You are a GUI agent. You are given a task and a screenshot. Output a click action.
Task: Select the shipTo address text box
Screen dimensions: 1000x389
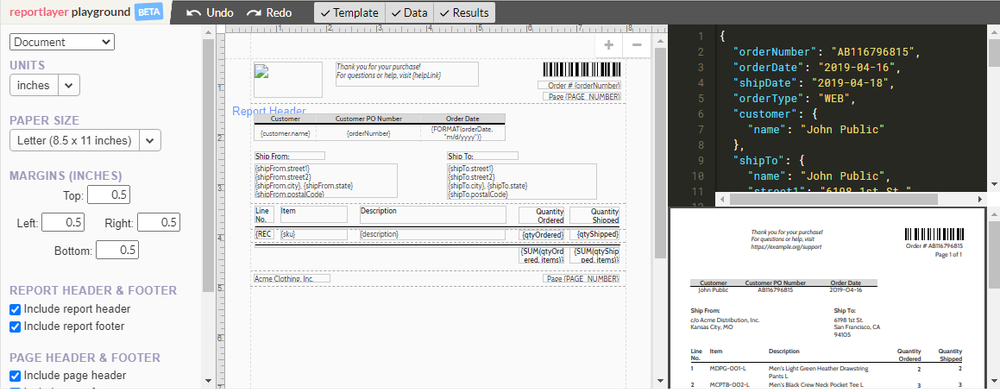click(522, 181)
